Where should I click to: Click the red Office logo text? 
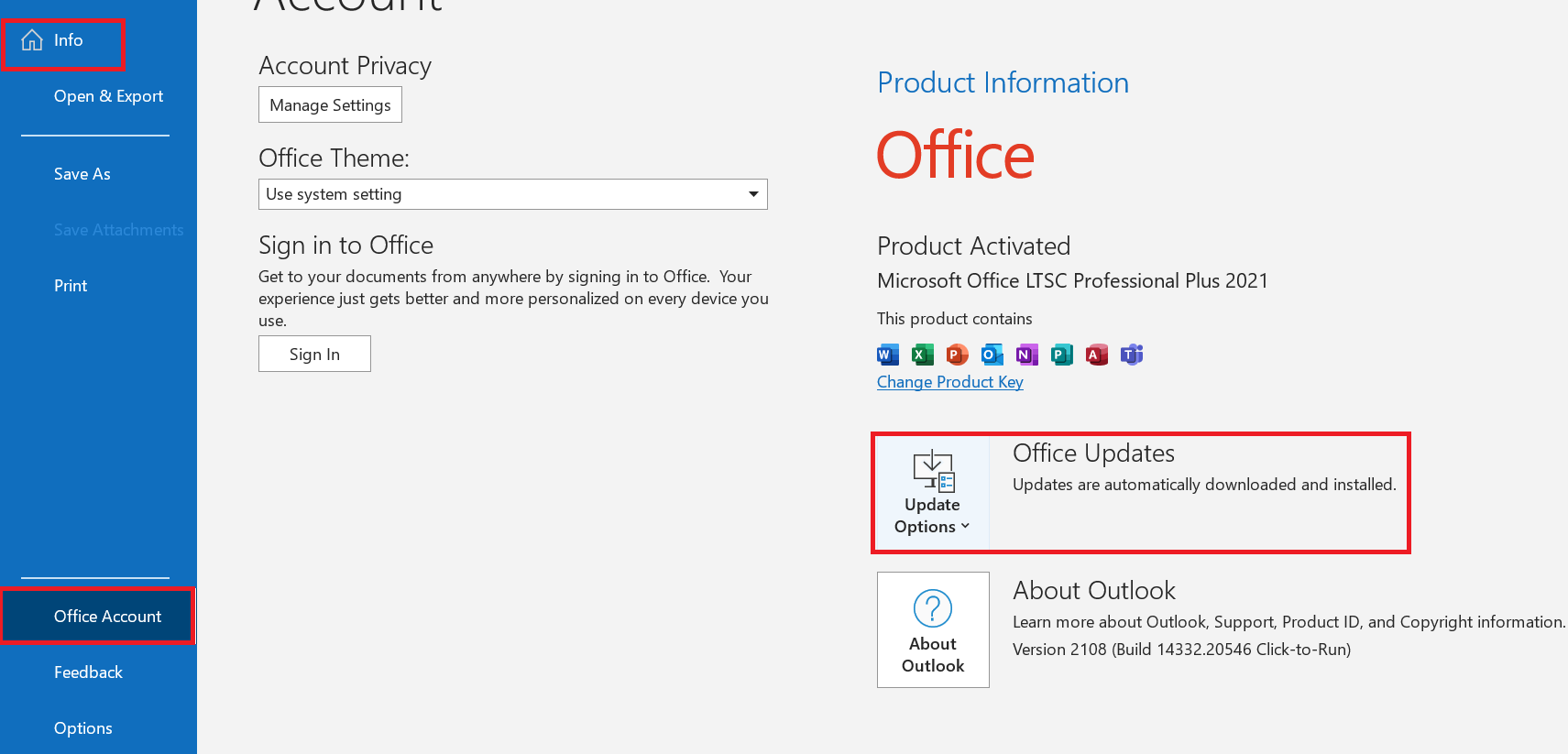956,155
